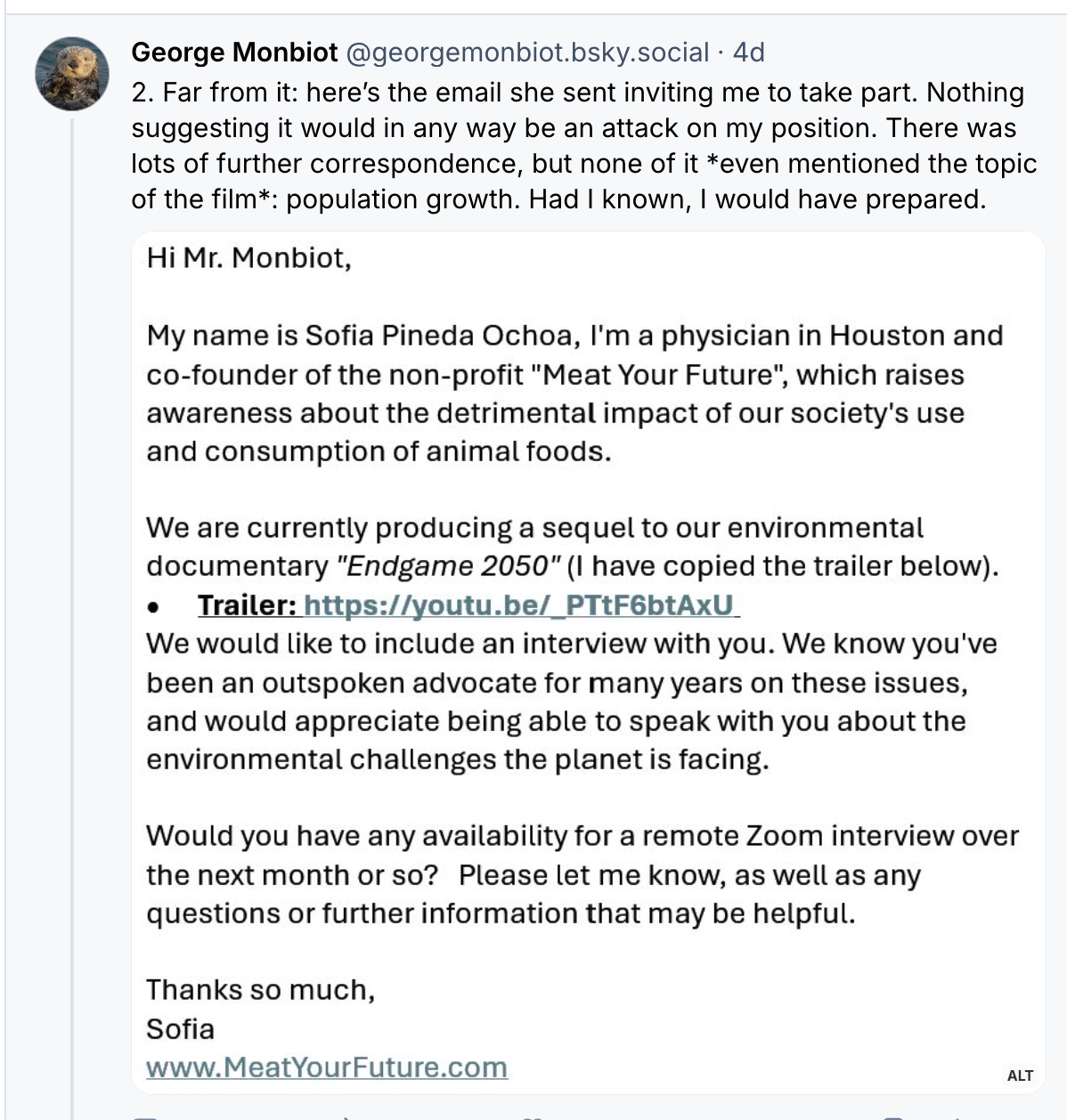Image resolution: width=1067 pixels, height=1120 pixels.
Task: Click the 4d timestamp to open the post
Action: (748, 52)
